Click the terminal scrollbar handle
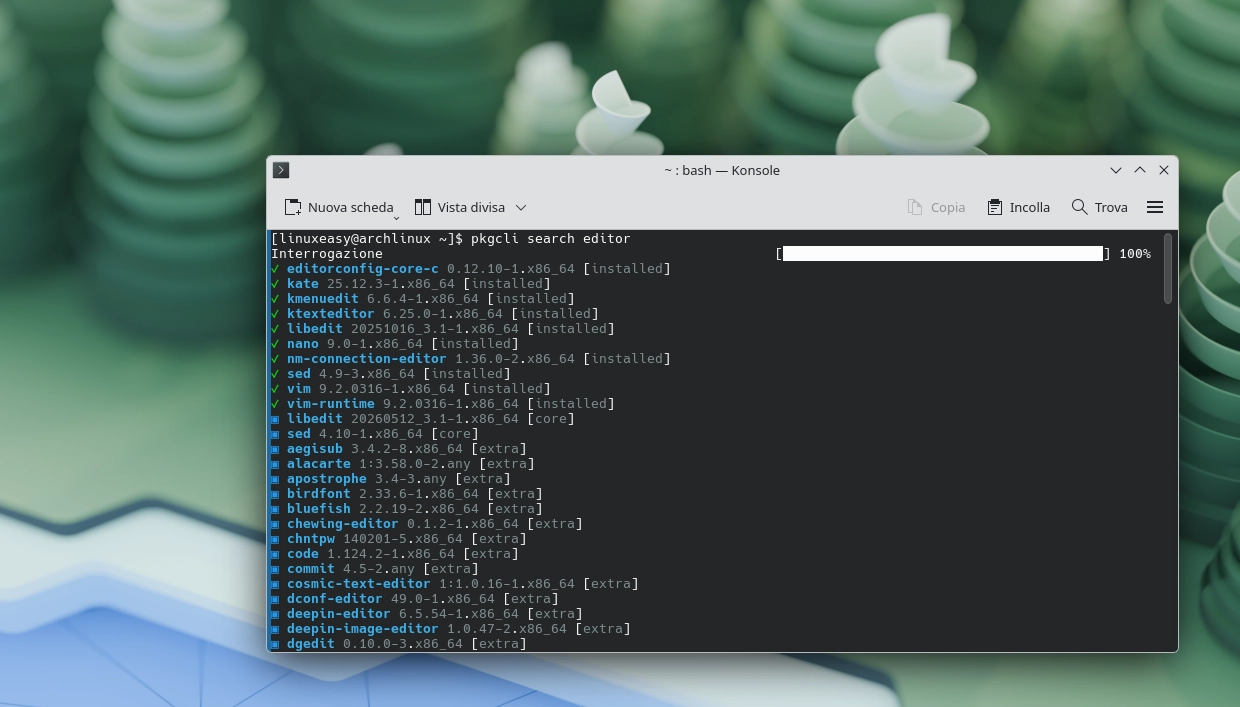 (1168, 268)
